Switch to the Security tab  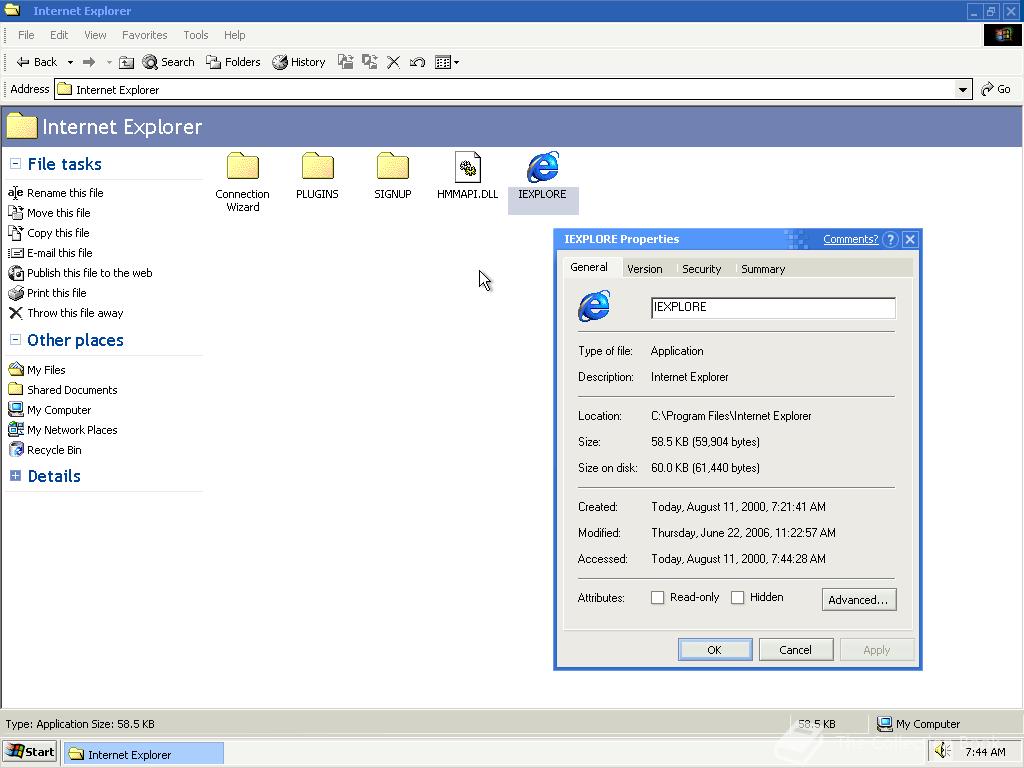coord(701,269)
